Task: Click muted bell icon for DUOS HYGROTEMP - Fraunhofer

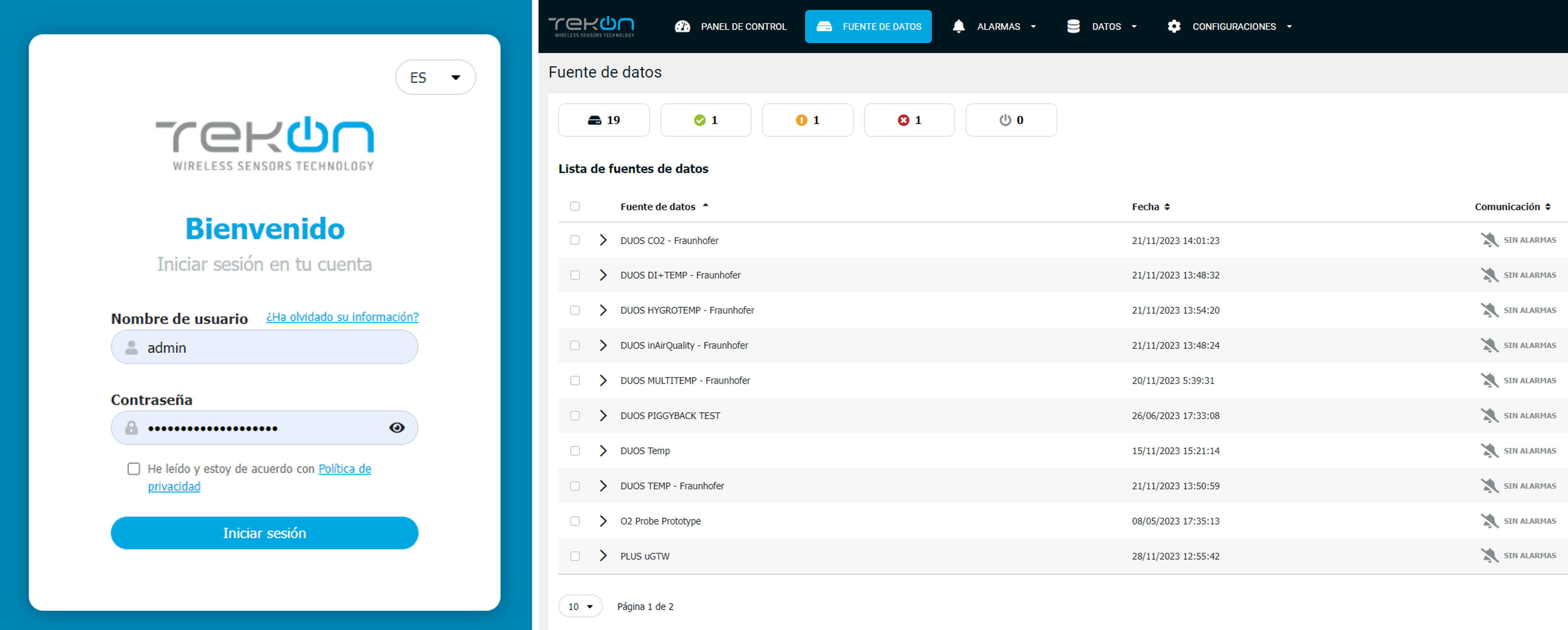Action: pyautogui.click(x=1489, y=310)
